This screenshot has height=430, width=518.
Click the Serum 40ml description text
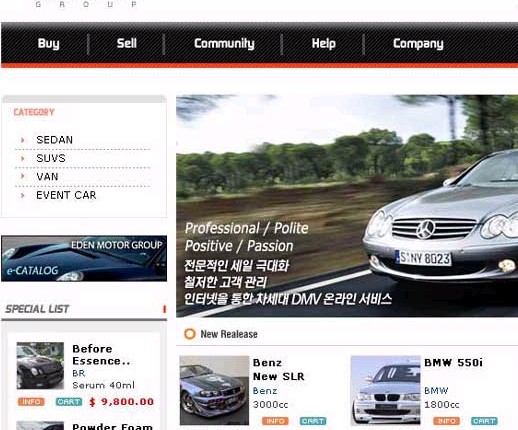point(103,385)
